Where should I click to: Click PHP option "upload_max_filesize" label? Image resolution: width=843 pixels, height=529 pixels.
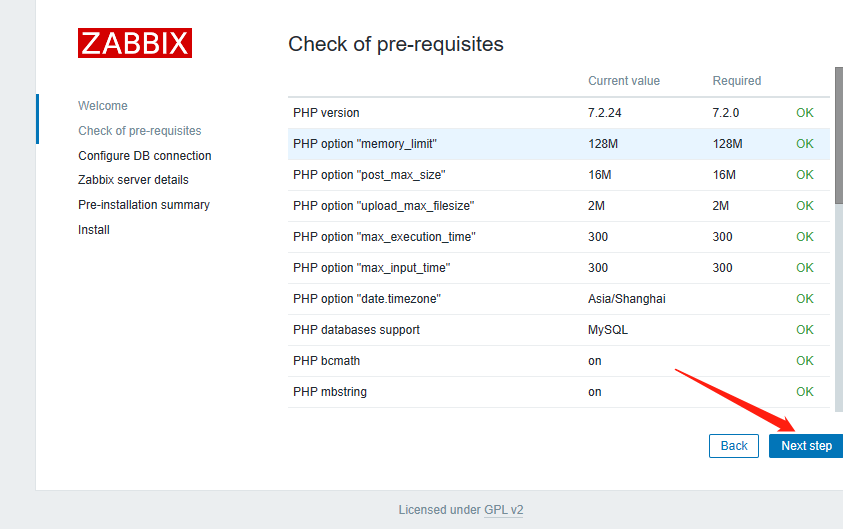tap(383, 206)
